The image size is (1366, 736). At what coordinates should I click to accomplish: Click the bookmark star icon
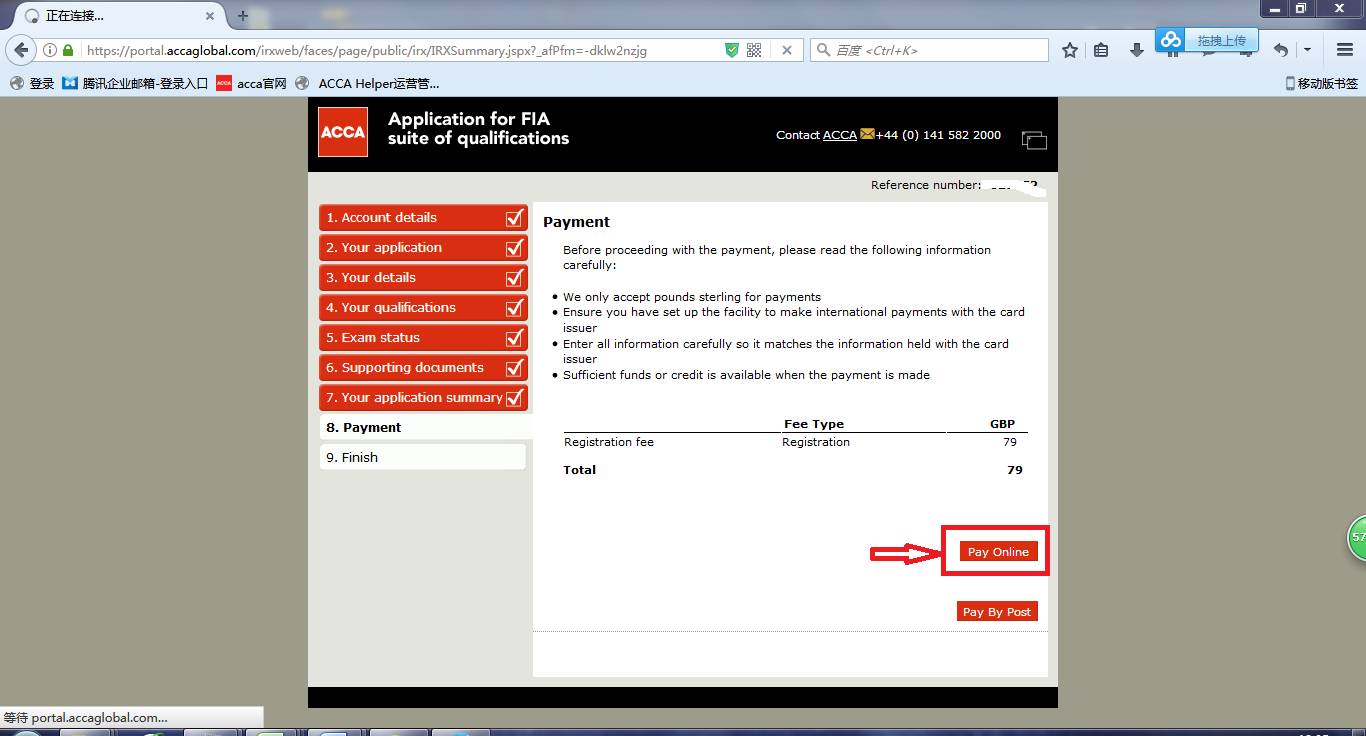click(1070, 50)
